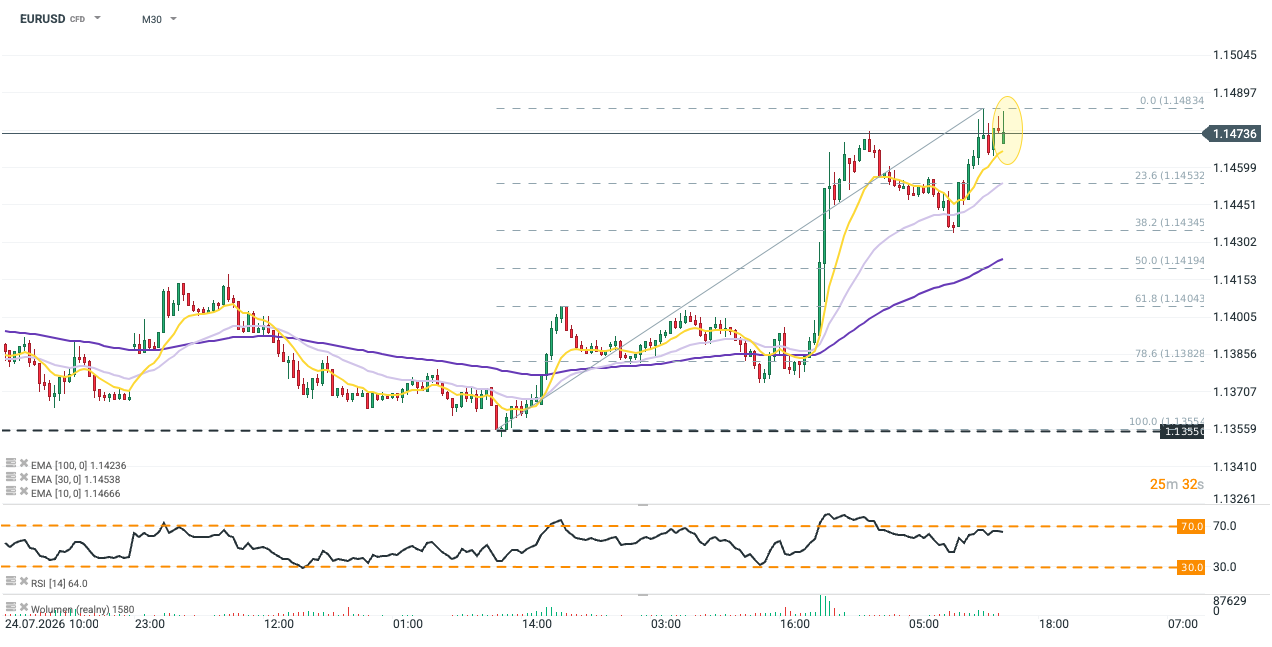Remove the RSI [14] indicator
Image resolution: width=1272 pixels, height=647 pixels.
point(23,582)
